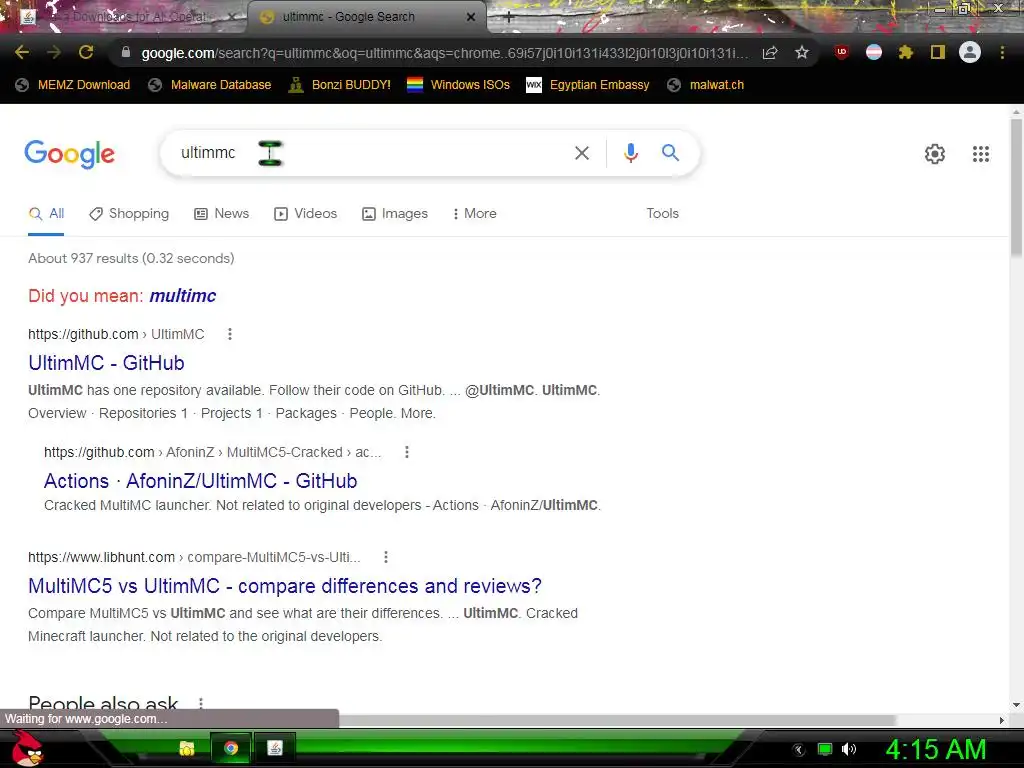Open the Chrome profile avatar
Screen dimensions: 1024x768
pyautogui.click(x=970, y=52)
